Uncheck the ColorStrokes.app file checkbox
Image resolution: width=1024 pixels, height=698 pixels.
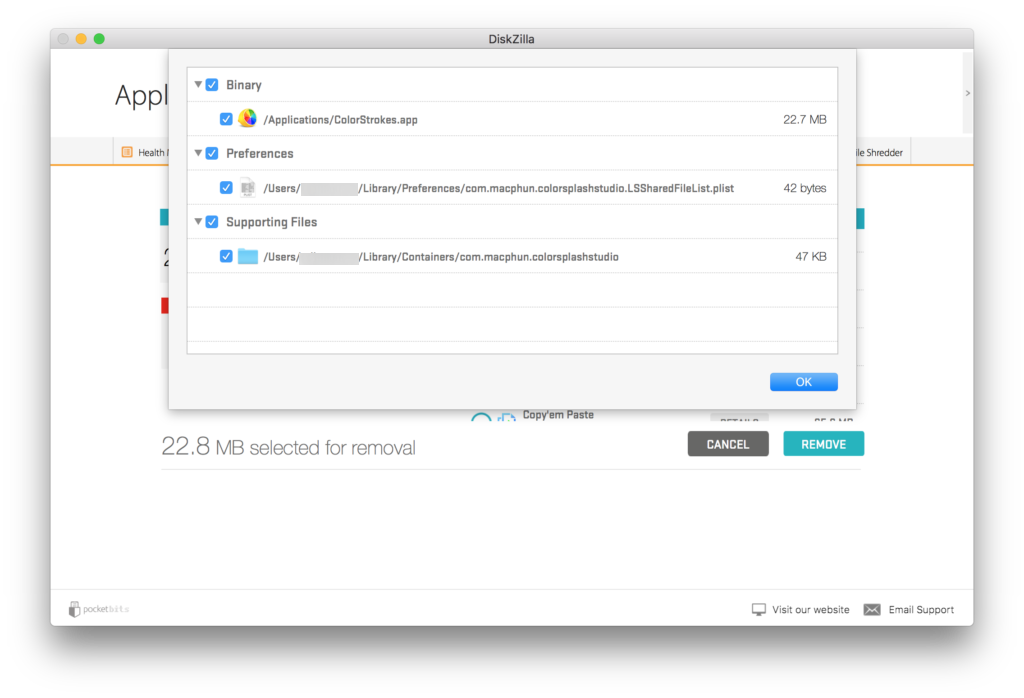point(226,119)
